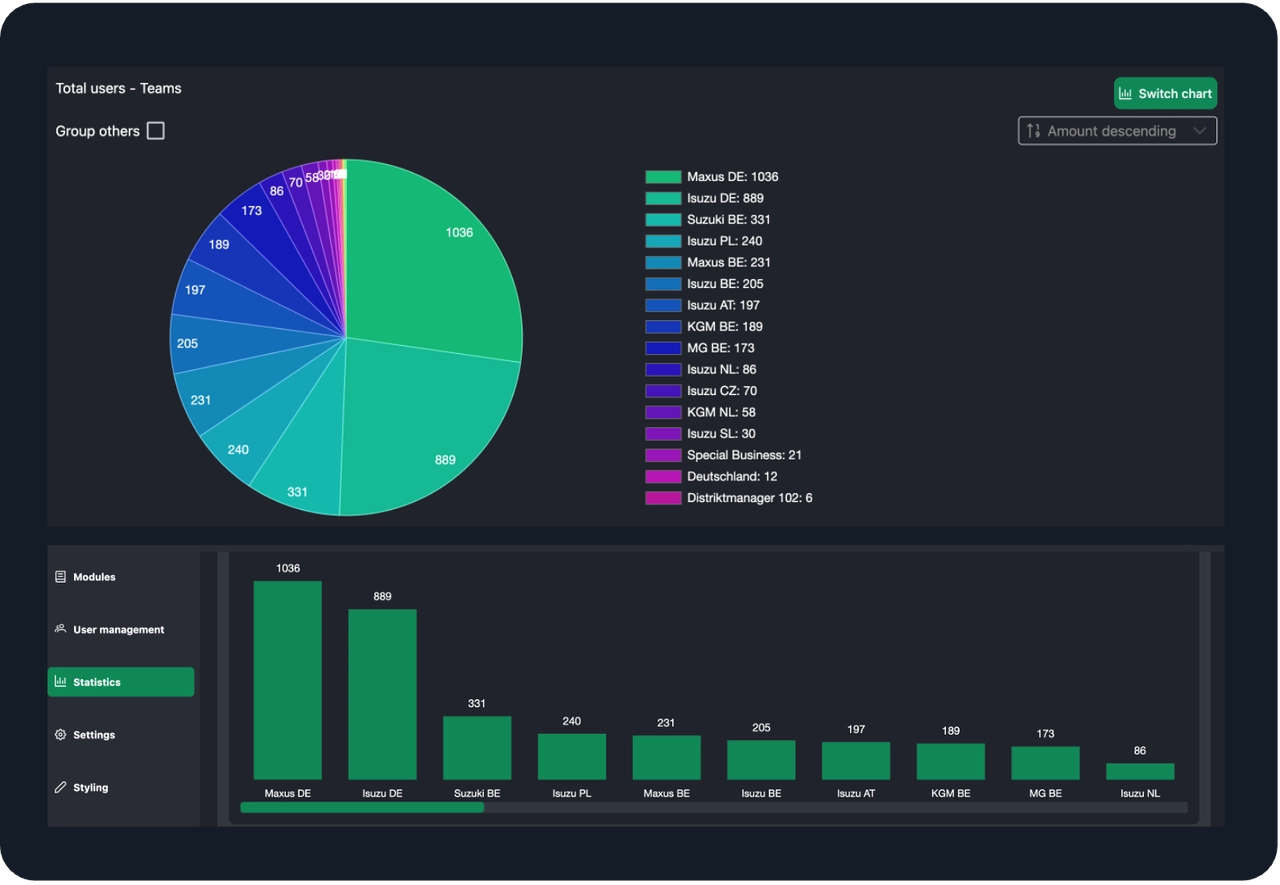Toggle Isuzu DE legend color swatch
Viewport: 1280px width, 885px height.
coord(663,198)
